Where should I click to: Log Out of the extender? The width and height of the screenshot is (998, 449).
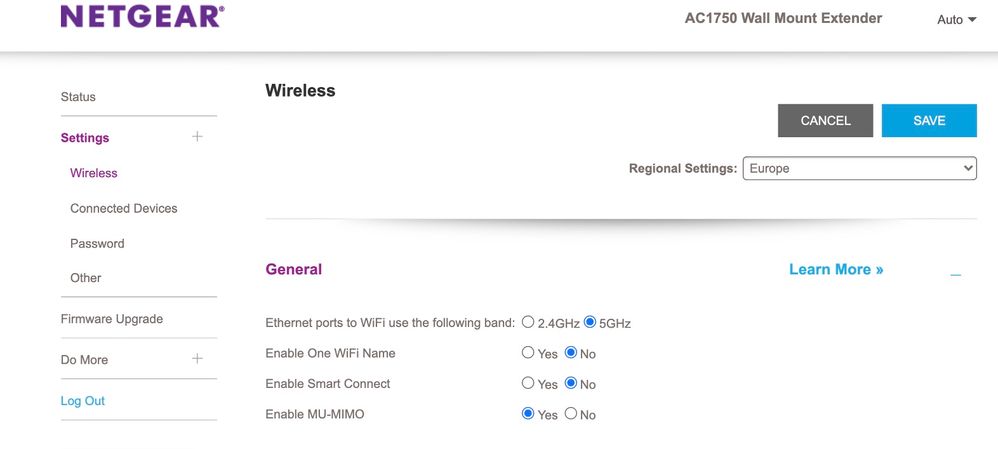[x=82, y=401]
